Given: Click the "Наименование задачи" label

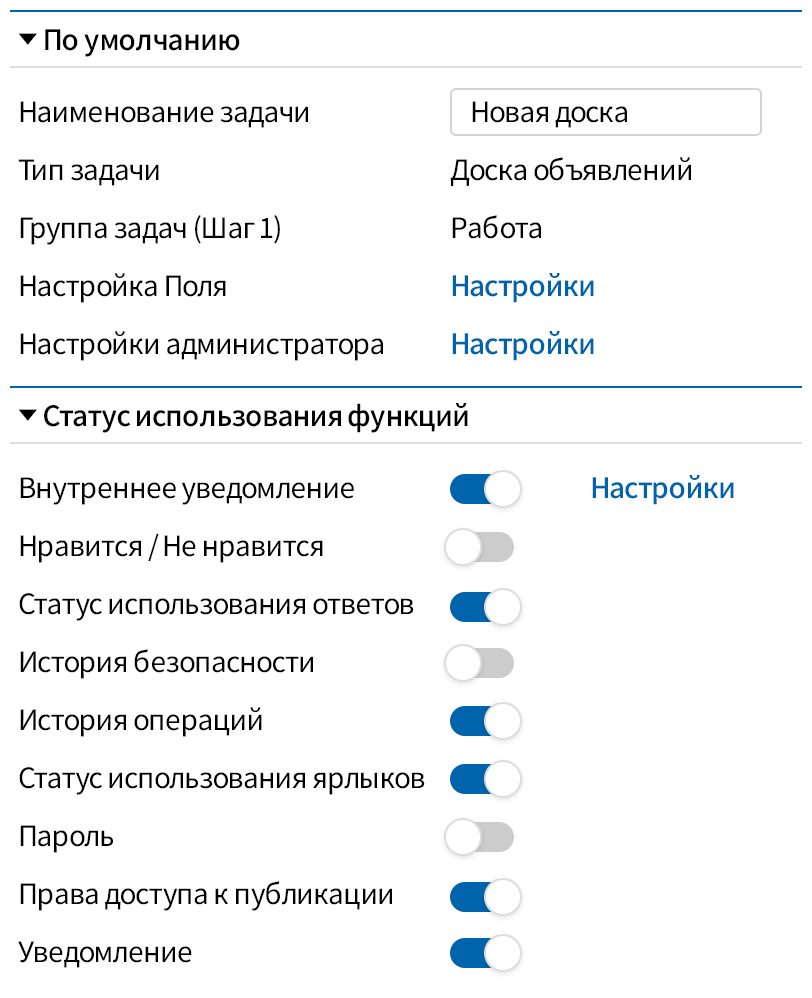Looking at the screenshot, I should click(x=164, y=113).
